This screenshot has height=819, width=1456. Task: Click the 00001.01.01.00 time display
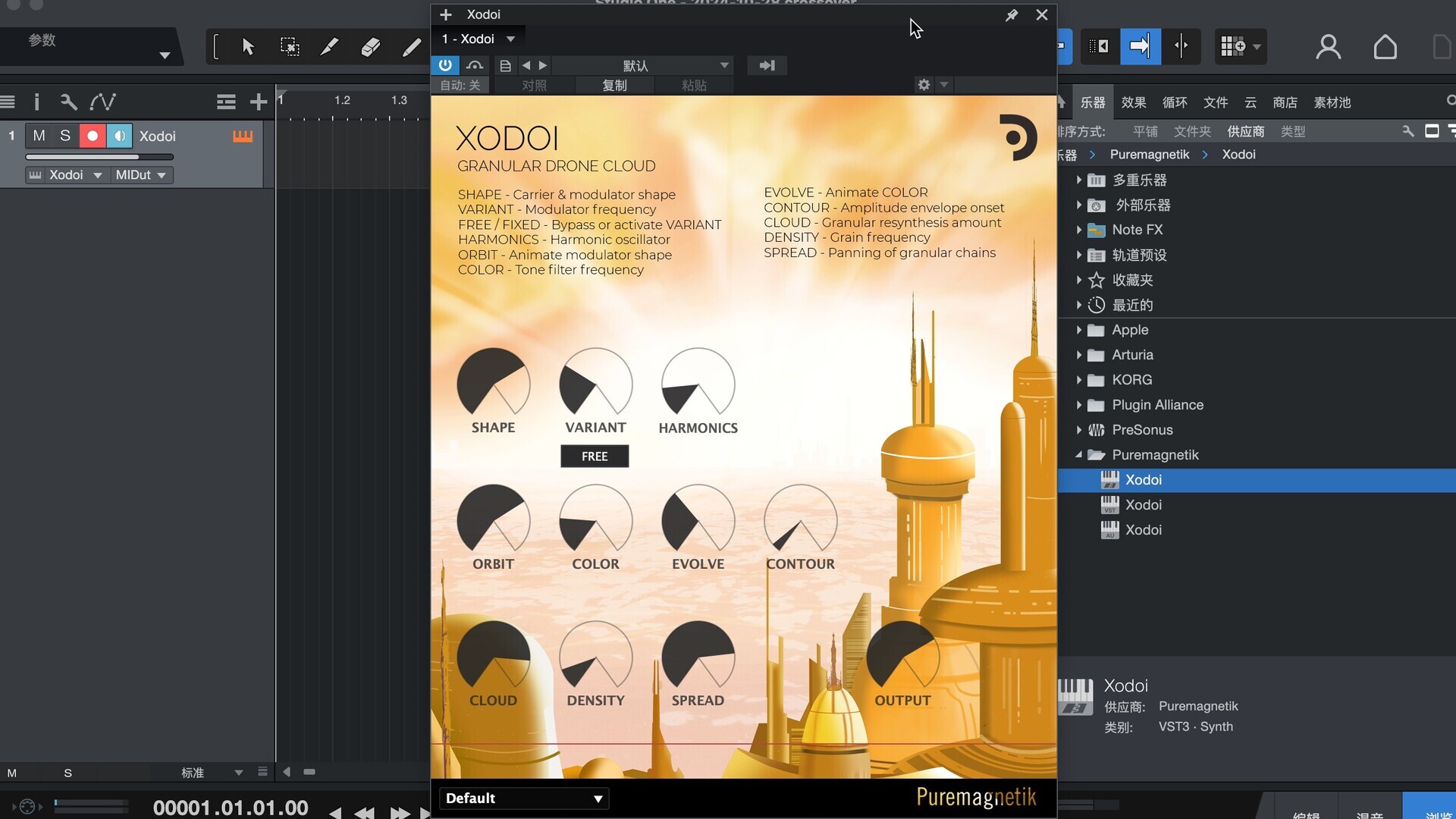(x=231, y=808)
